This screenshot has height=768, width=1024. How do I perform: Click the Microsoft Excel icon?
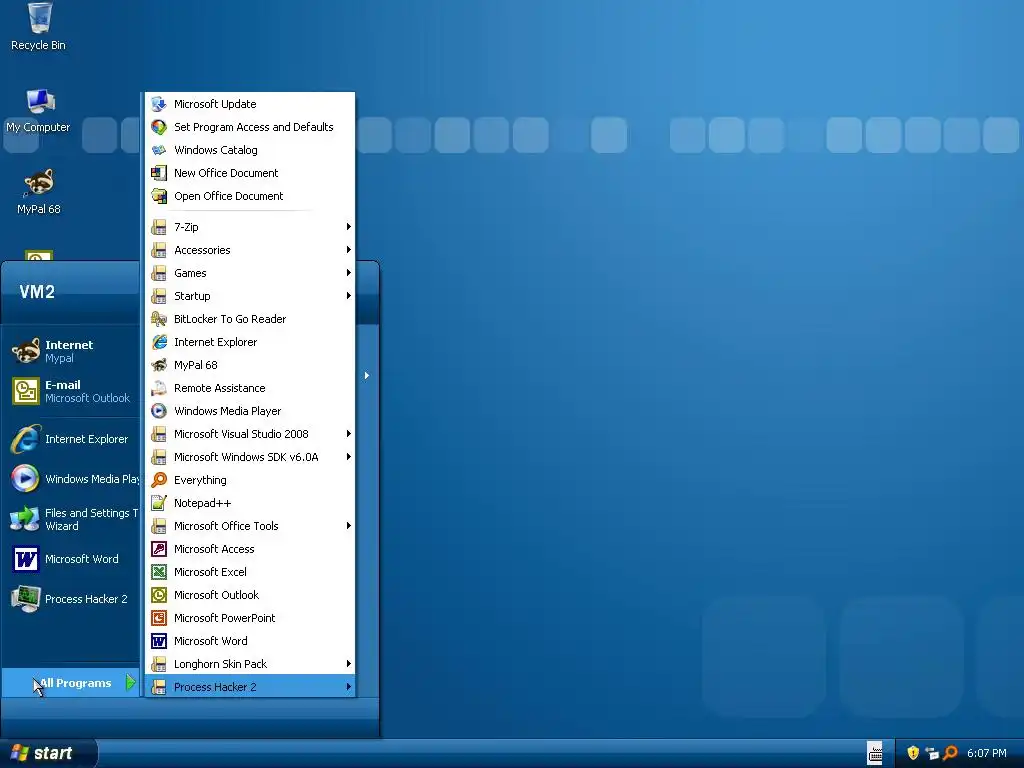pyautogui.click(x=159, y=572)
